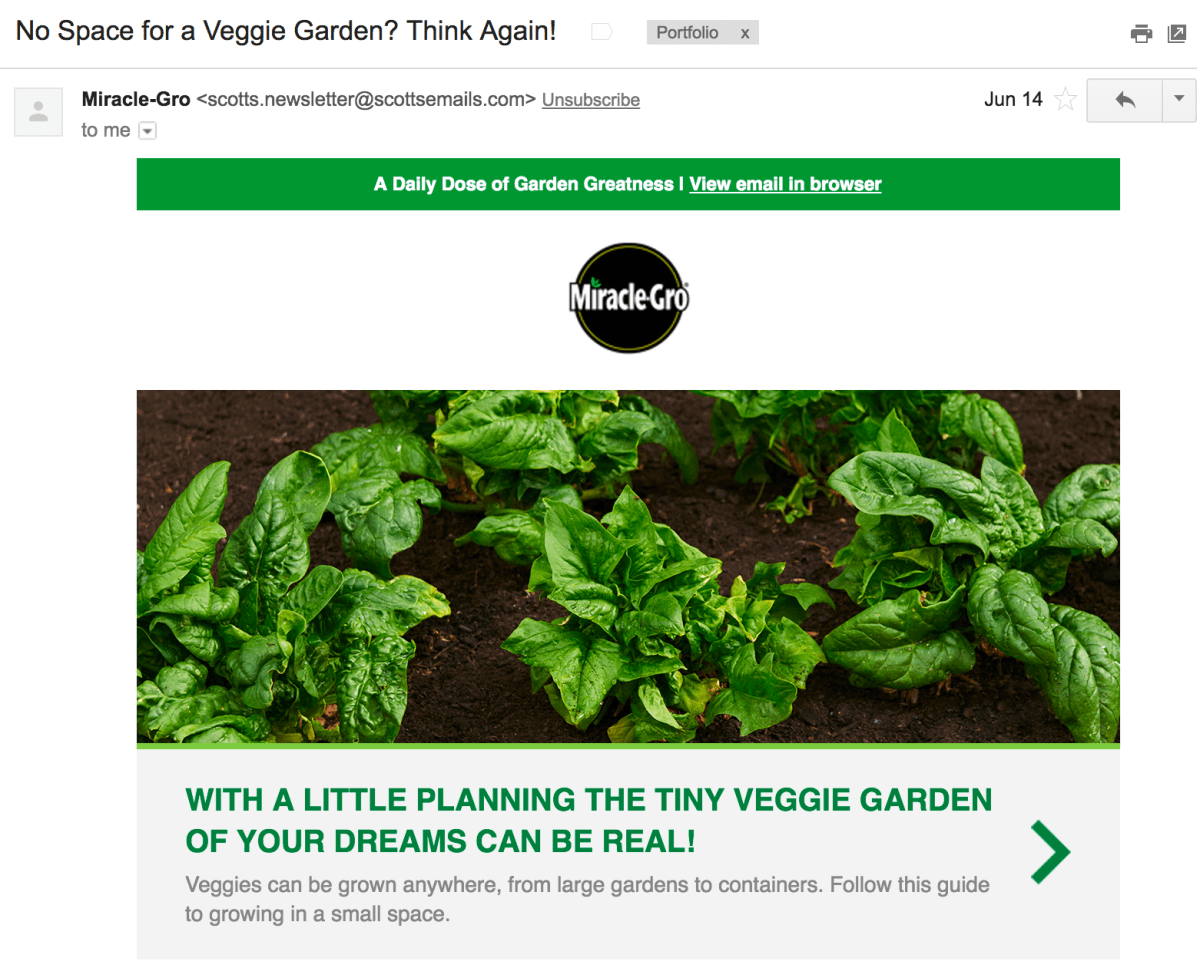Print this email using the printer icon
Image resolution: width=1200 pixels, height=978 pixels.
[x=1141, y=34]
